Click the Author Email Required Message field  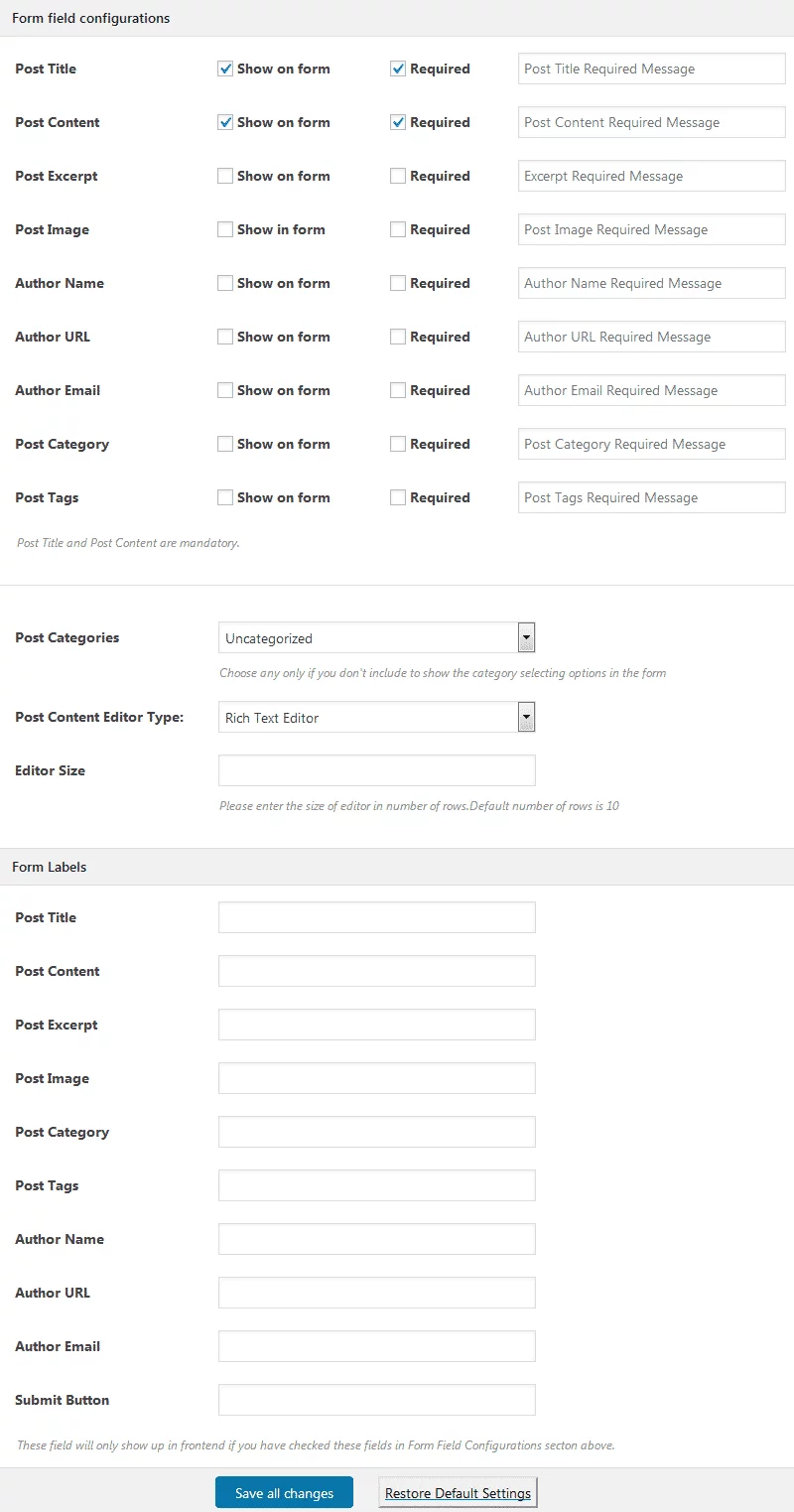(650, 390)
